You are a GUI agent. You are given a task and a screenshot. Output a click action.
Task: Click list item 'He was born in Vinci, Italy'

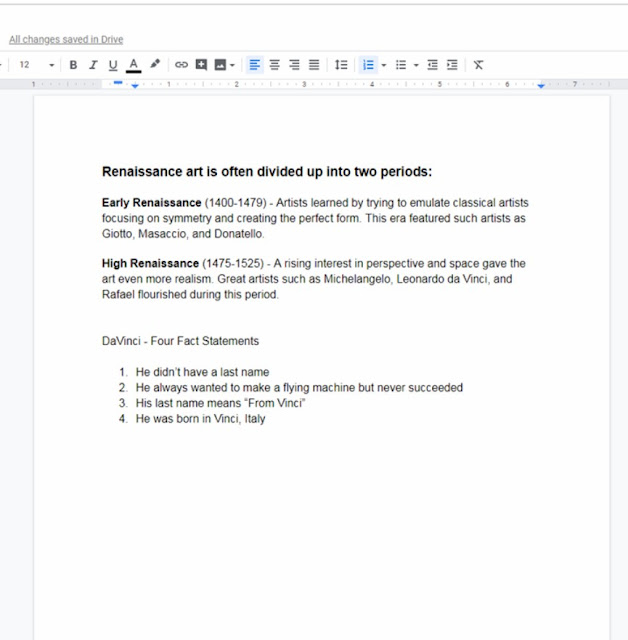pos(200,419)
